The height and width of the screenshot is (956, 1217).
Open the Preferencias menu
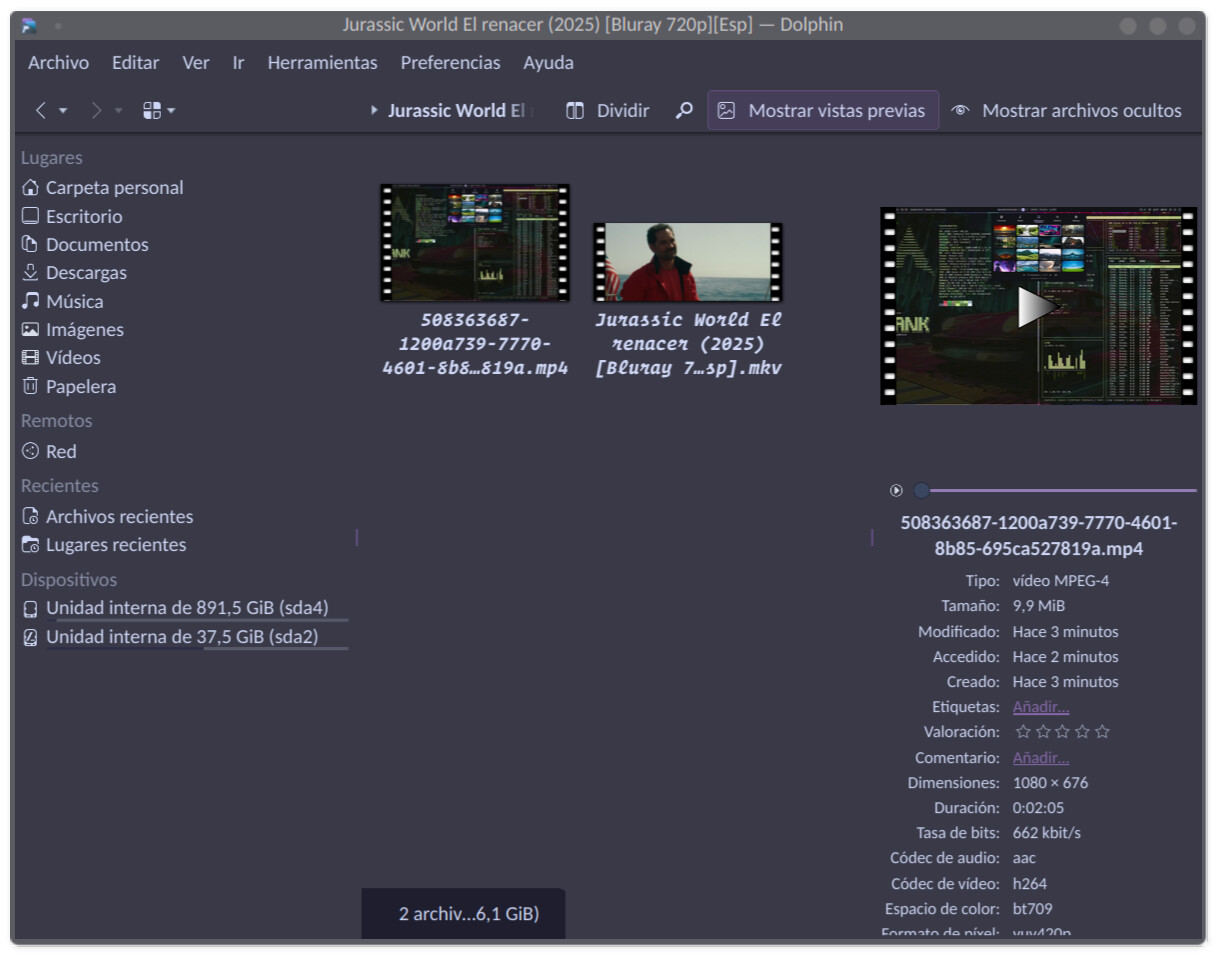pyautogui.click(x=450, y=62)
